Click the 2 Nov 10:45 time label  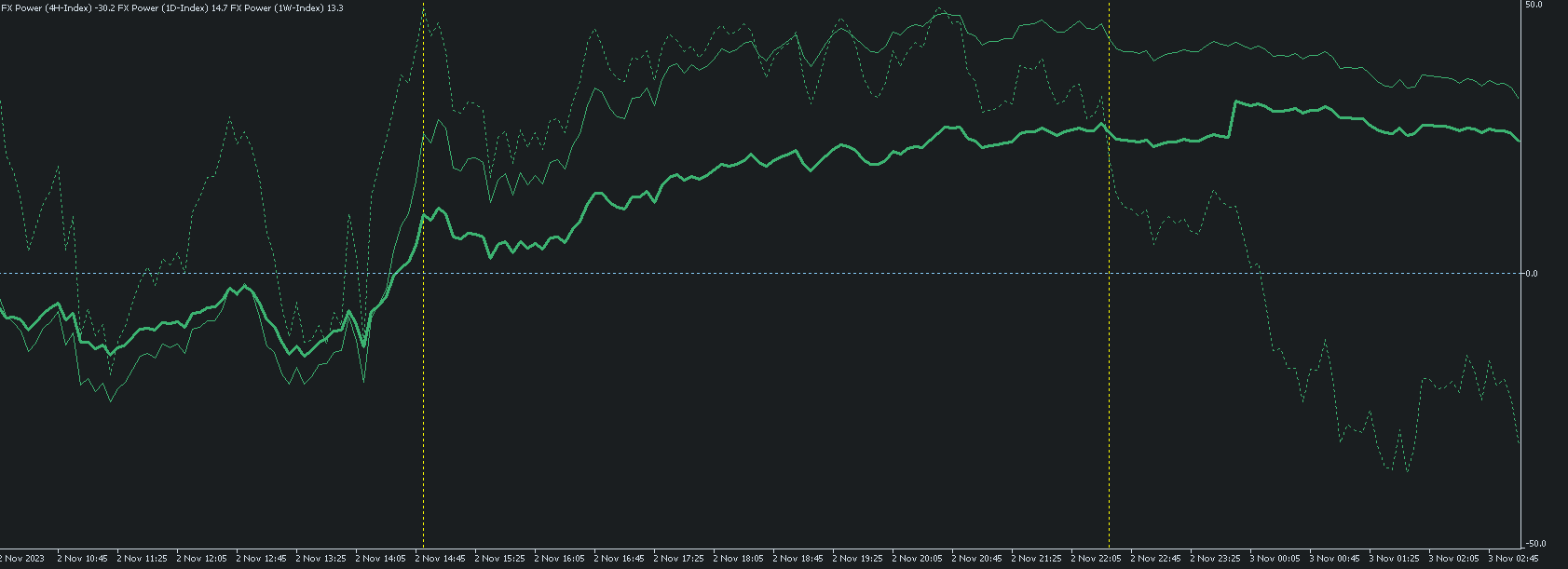pyautogui.click(x=82, y=559)
